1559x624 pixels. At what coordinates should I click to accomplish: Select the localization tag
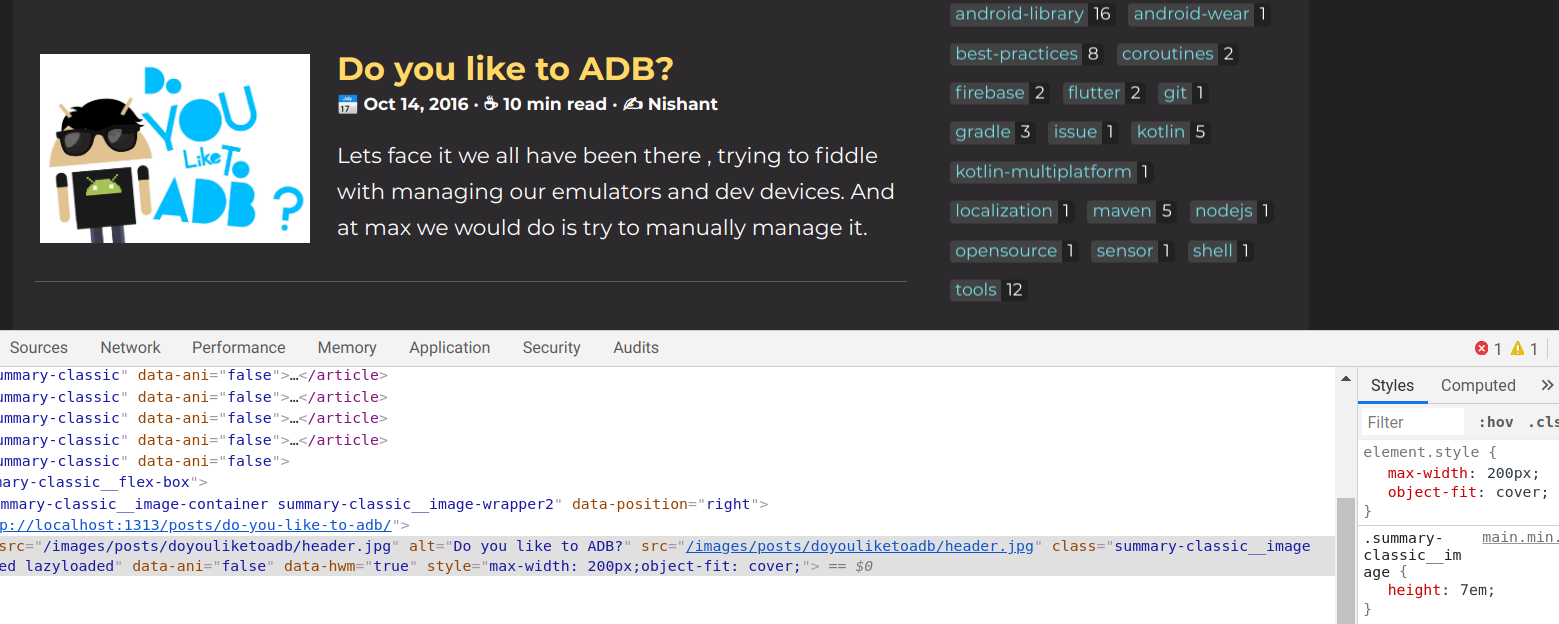coord(1003,211)
